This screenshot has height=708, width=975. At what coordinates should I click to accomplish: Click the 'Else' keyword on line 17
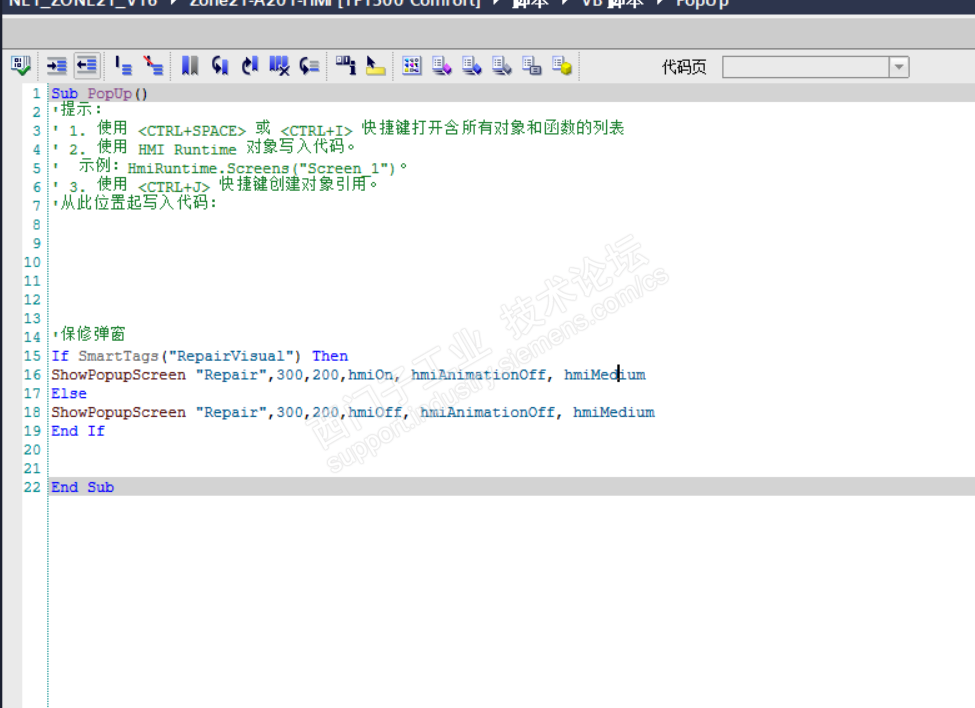click(x=69, y=393)
